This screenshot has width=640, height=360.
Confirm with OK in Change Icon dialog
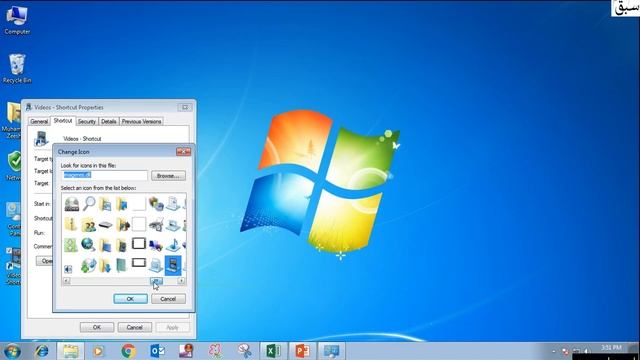click(130, 299)
